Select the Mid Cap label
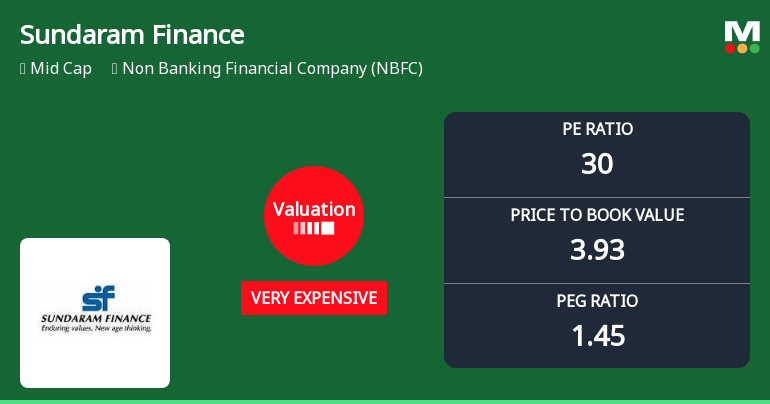The height and width of the screenshot is (404, 770). point(62,69)
